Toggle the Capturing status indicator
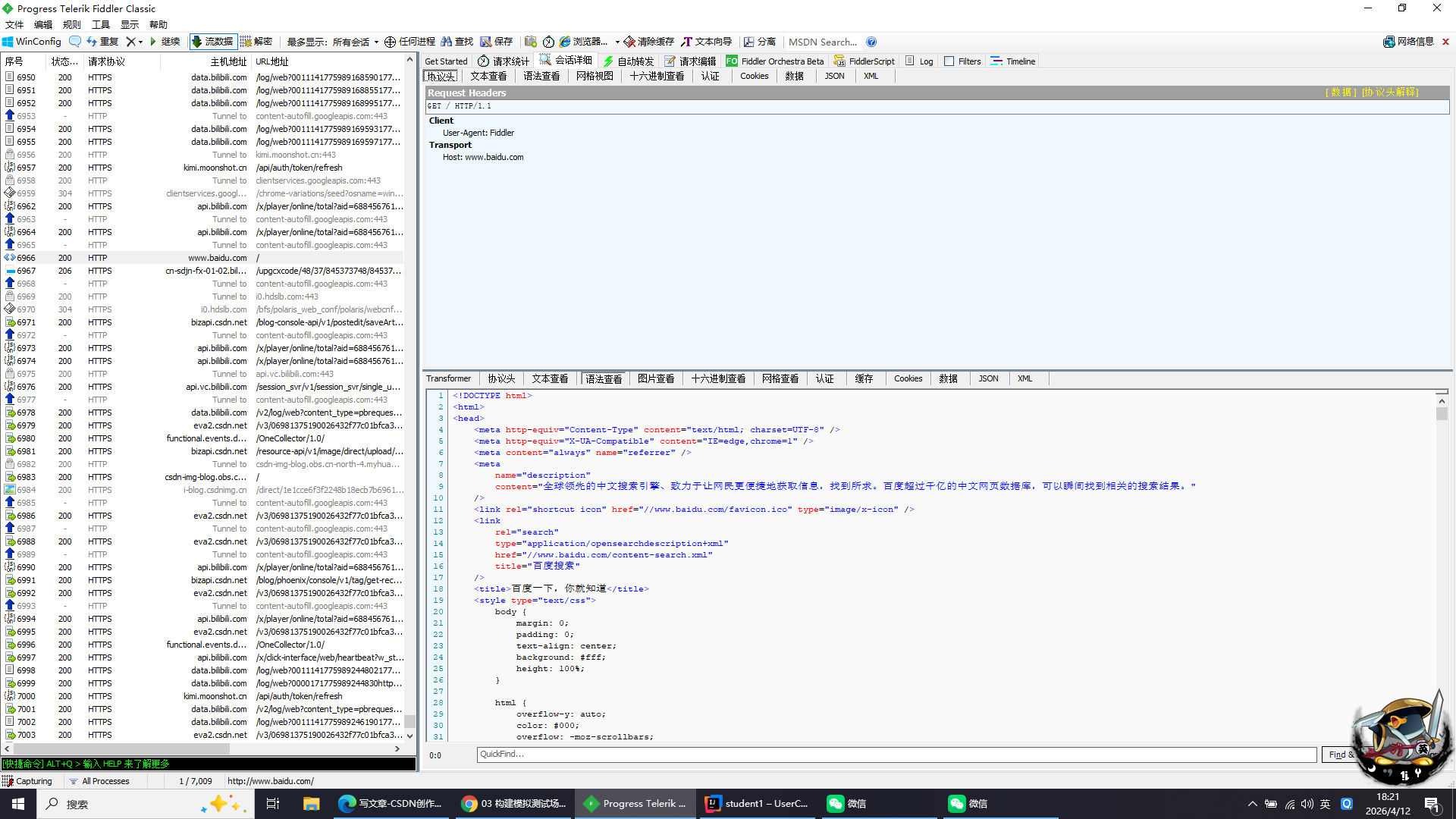 click(27, 781)
